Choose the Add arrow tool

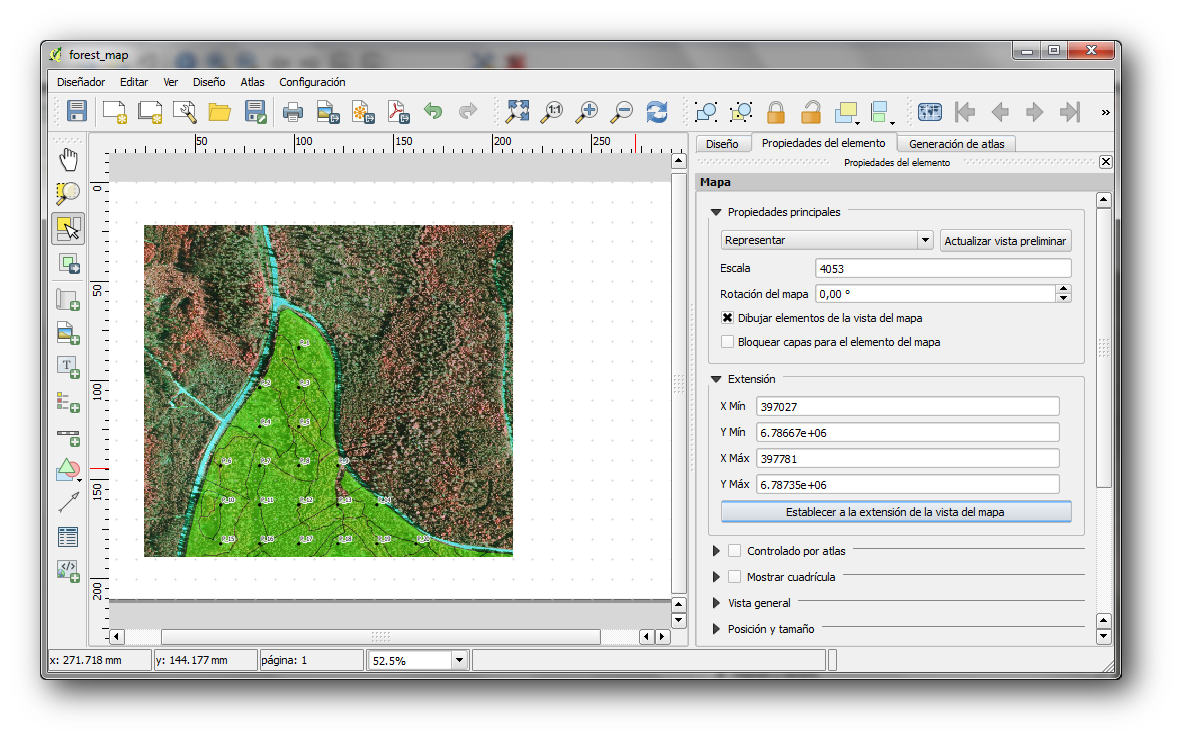[x=68, y=502]
